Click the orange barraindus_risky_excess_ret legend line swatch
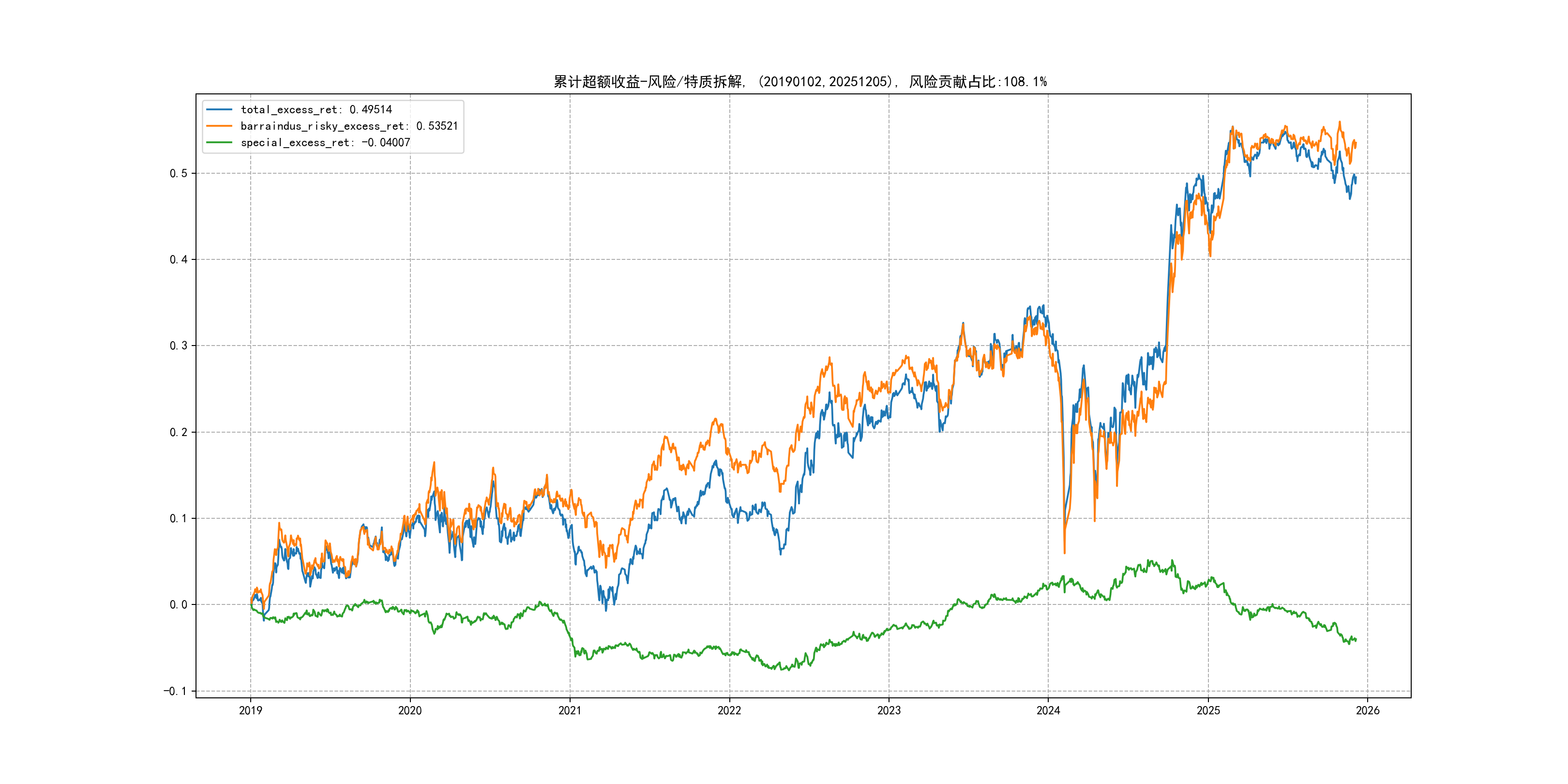This screenshot has width=1568, height=784. (x=219, y=126)
